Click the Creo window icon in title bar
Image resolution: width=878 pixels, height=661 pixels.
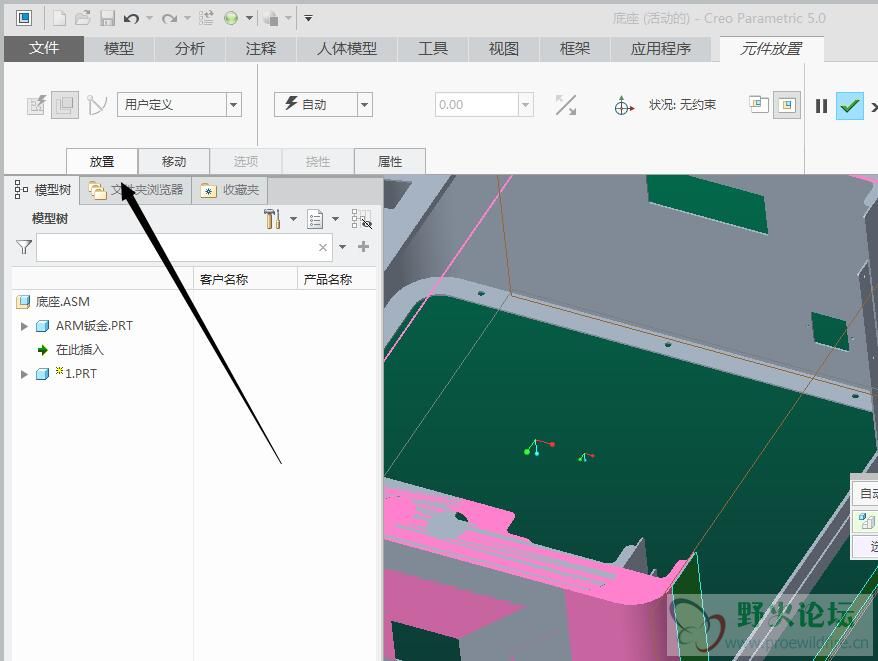pos(24,18)
